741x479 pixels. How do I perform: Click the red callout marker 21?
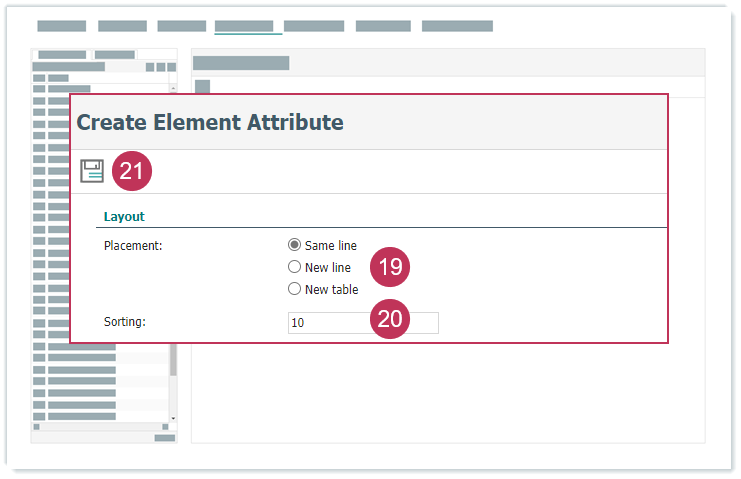tap(132, 171)
